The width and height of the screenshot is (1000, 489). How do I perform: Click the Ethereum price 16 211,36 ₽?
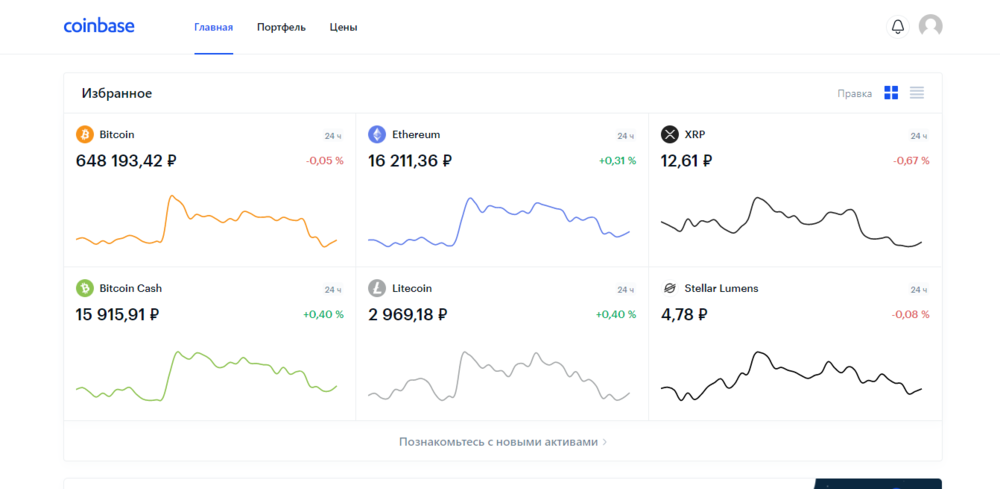click(x=410, y=161)
